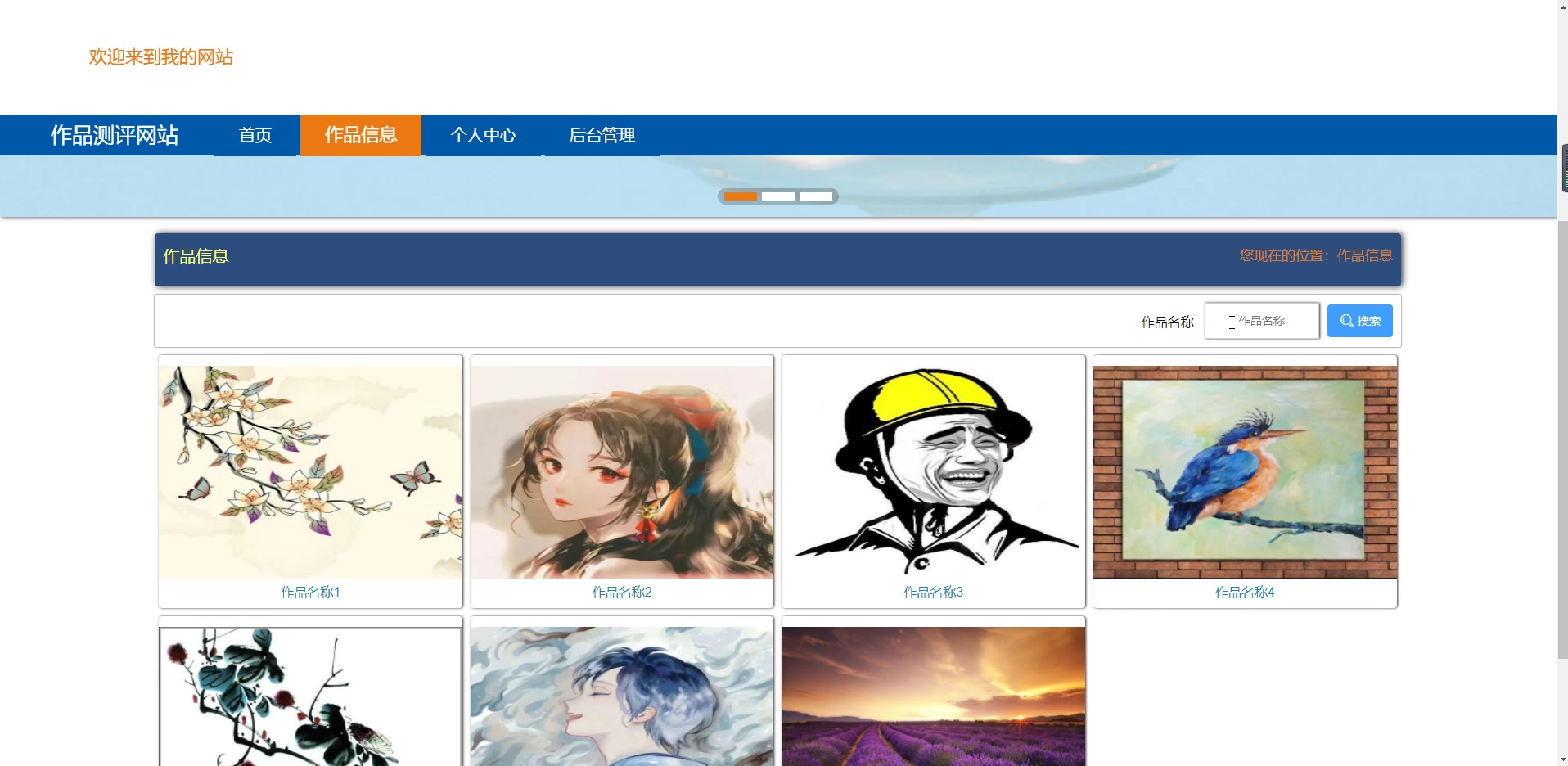The width and height of the screenshot is (1568, 766).
Task: Open the 作品名称4 kingfisher painting thumbnail
Action: click(x=1246, y=472)
